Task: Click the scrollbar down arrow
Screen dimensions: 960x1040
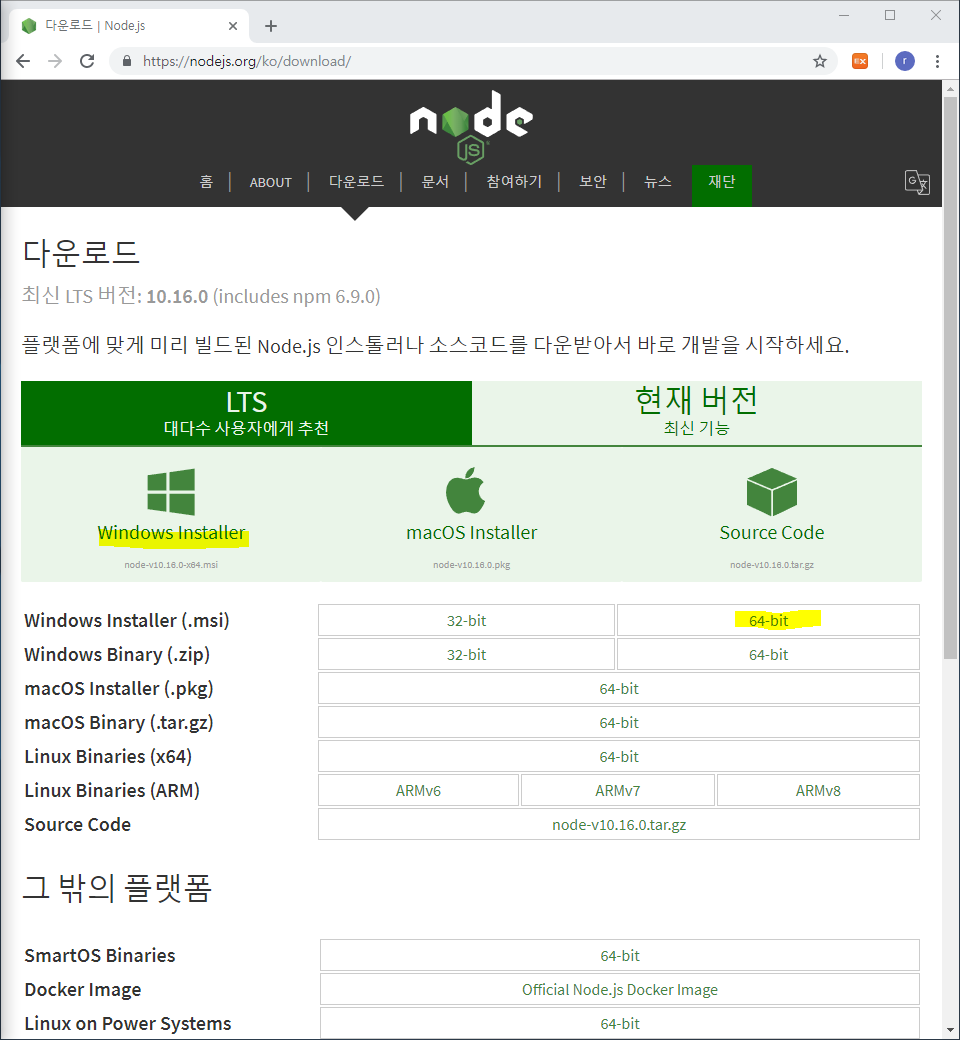Action: point(949,1031)
